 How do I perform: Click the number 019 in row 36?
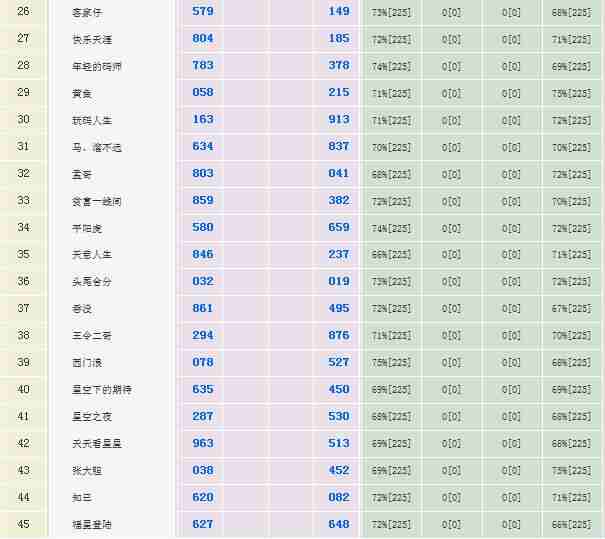click(339, 282)
